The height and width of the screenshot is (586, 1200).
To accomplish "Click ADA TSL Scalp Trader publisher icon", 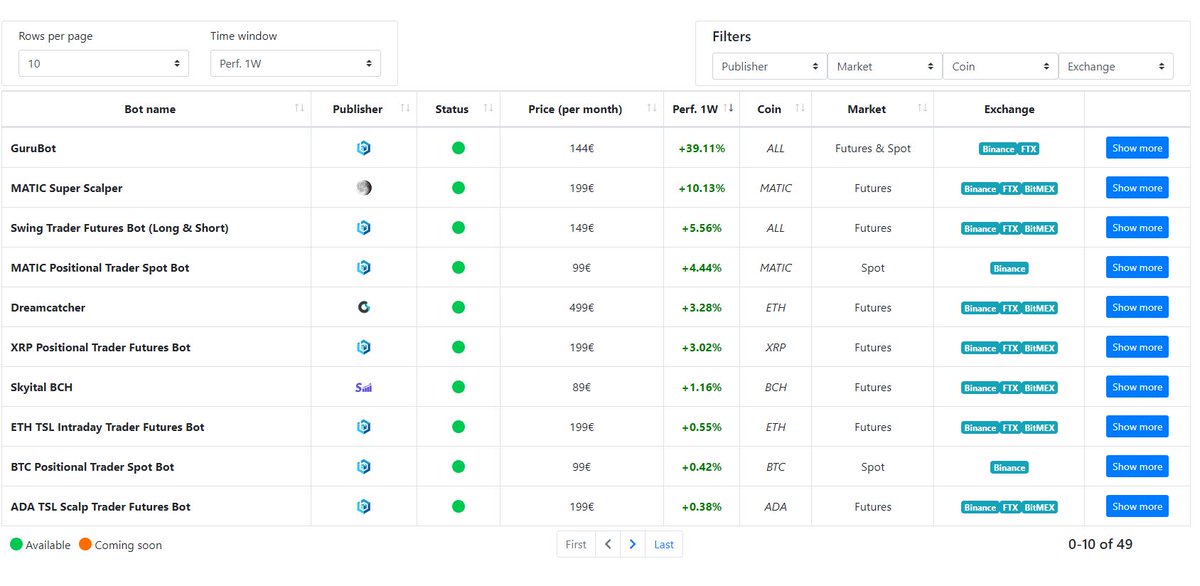I will pos(364,507).
